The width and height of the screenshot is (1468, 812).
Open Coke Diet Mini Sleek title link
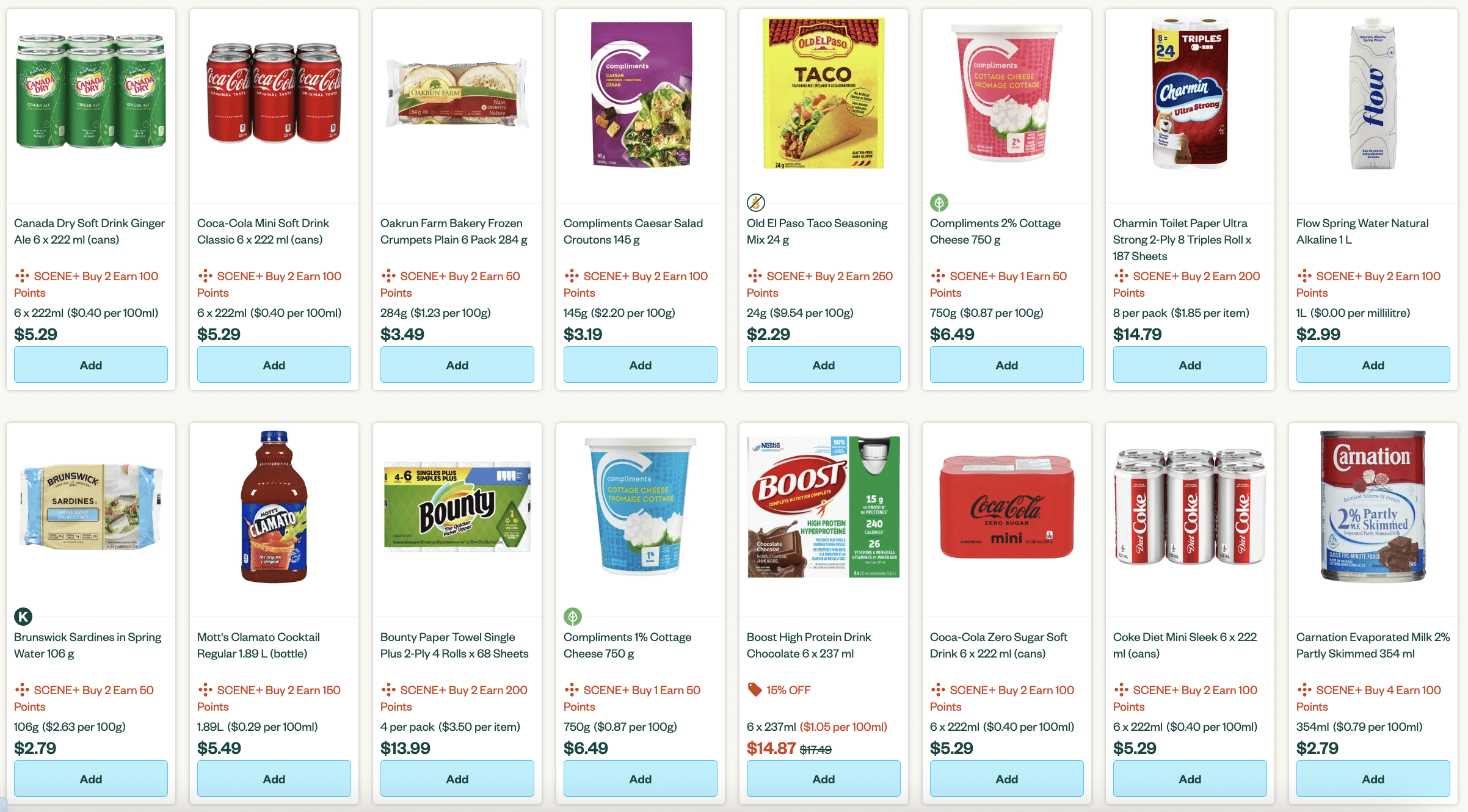click(x=1184, y=645)
